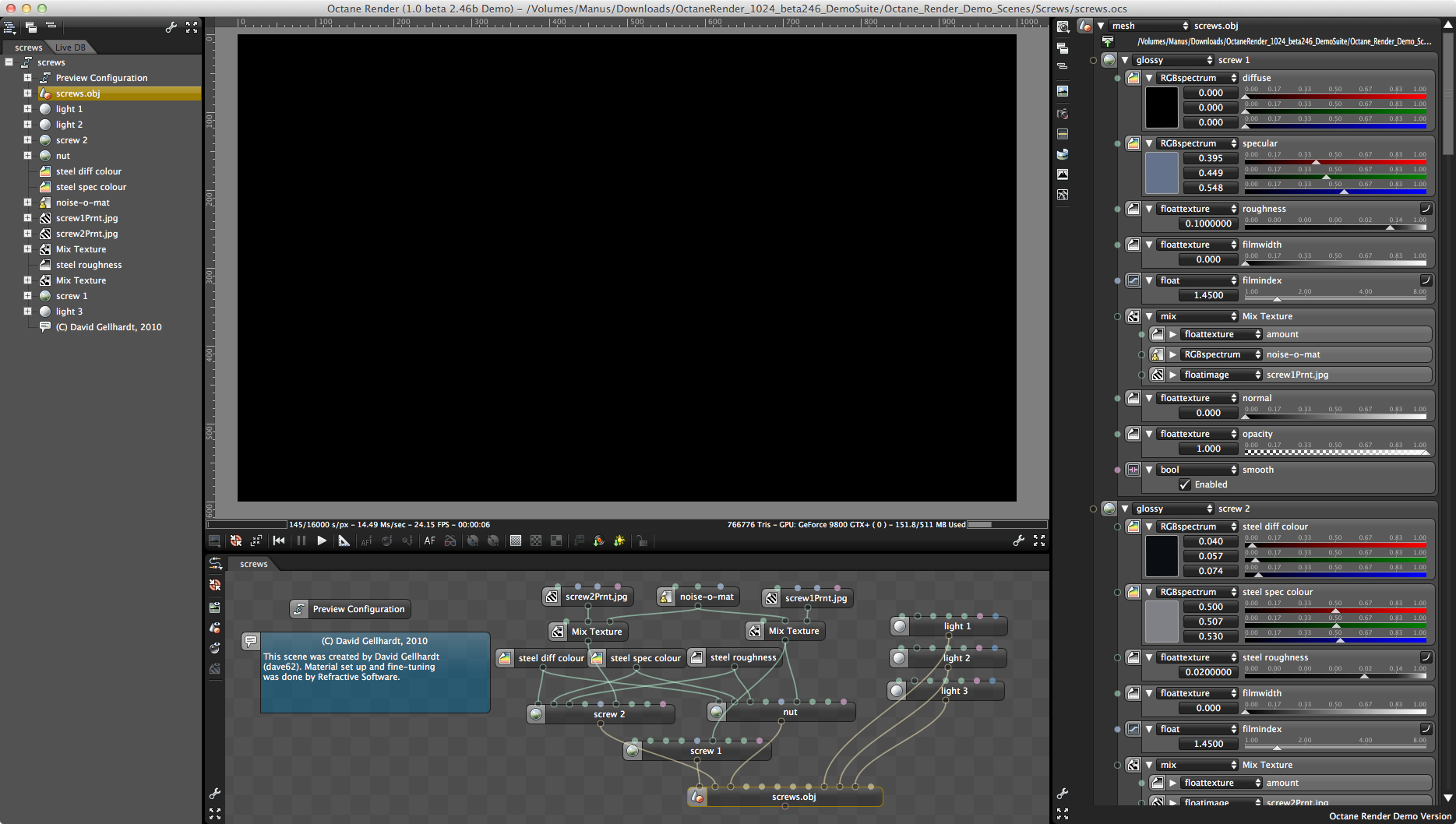Click the stacked windows icon in inspector sidebar

tap(1063, 48)
